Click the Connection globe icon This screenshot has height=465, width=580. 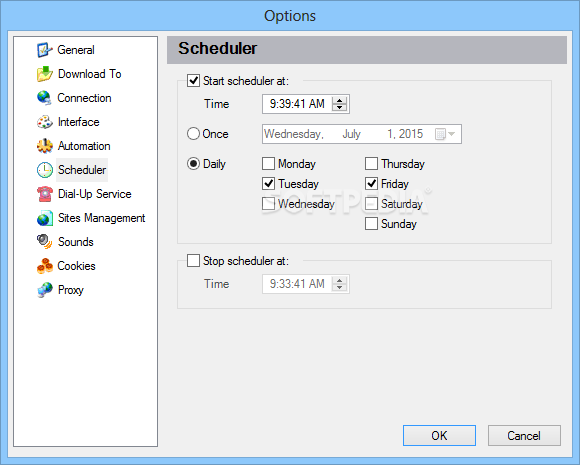click(x=44, y=98)
